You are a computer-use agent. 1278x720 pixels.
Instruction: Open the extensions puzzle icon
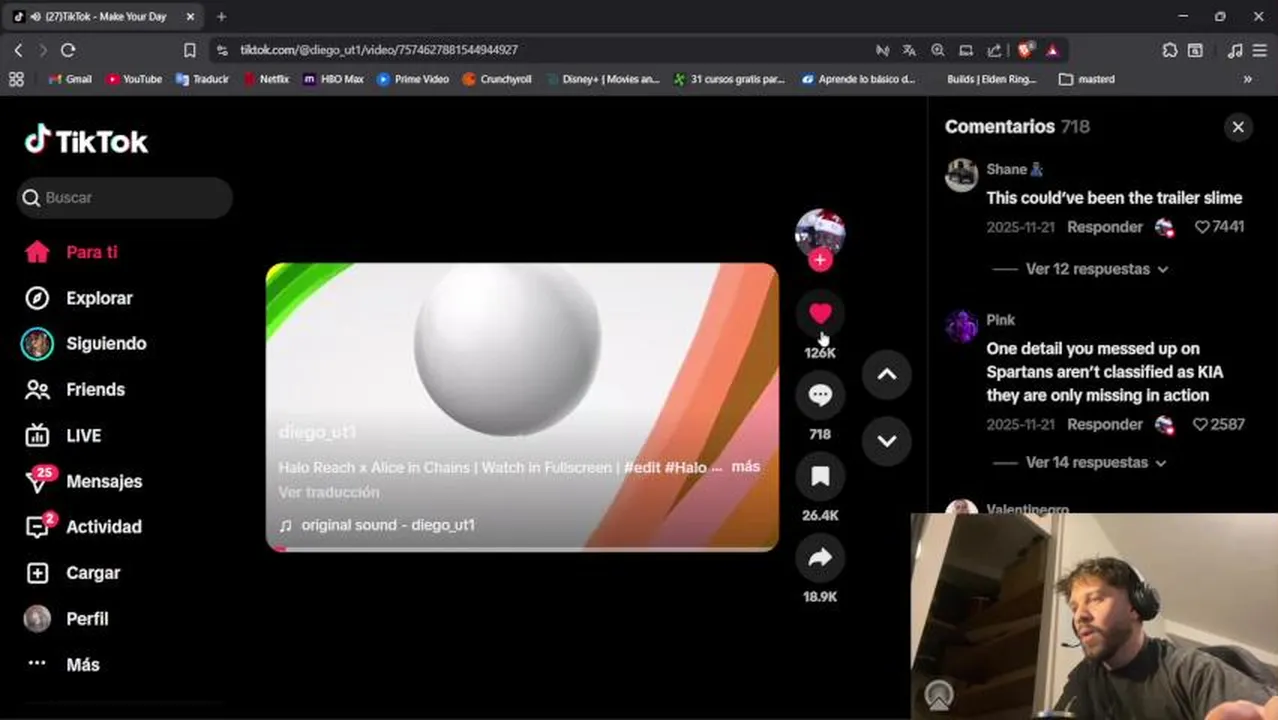point(1170,50)
